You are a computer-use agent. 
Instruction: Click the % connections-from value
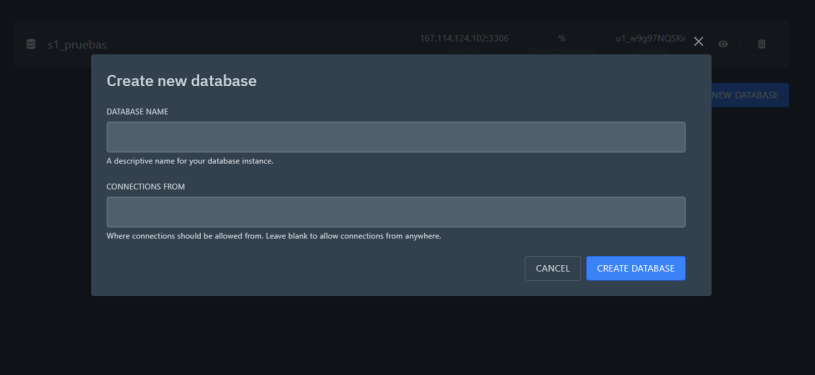[x=562, y=38]
